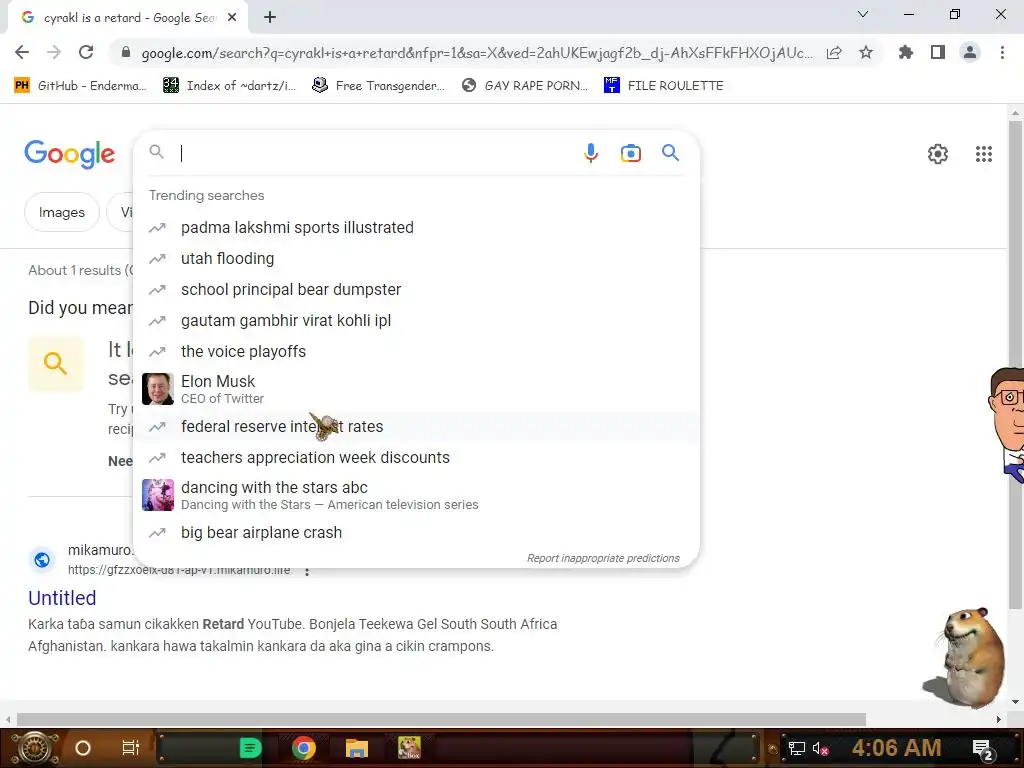Click the network tray icon
The width and height of the screenshot is (1024, 768).
(x=797, y=748)
